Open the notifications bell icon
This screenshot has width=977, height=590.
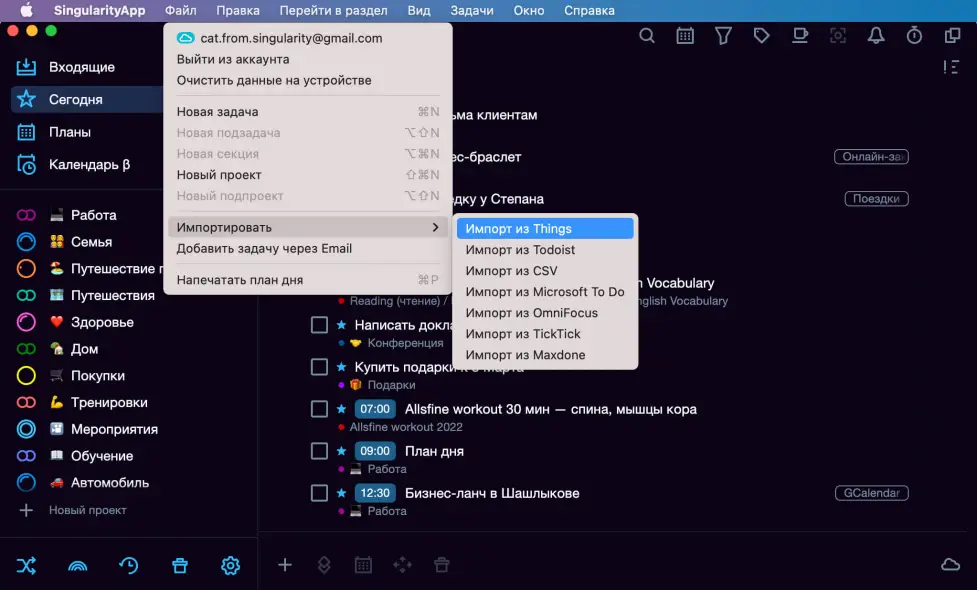click(876, 36)
